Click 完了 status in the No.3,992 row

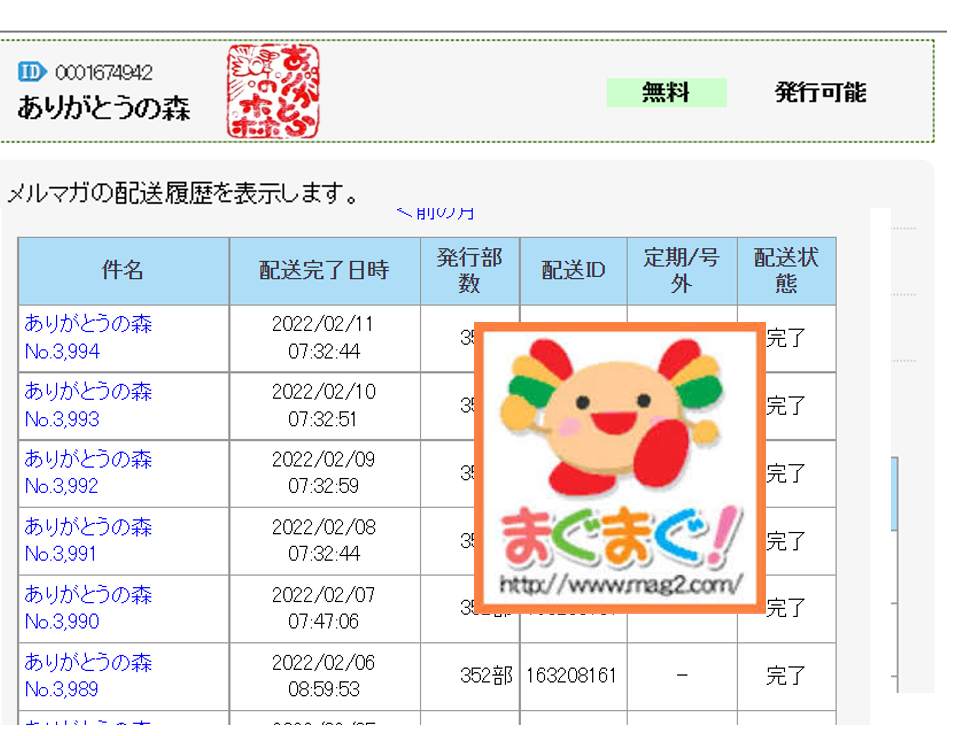[786, 473]
